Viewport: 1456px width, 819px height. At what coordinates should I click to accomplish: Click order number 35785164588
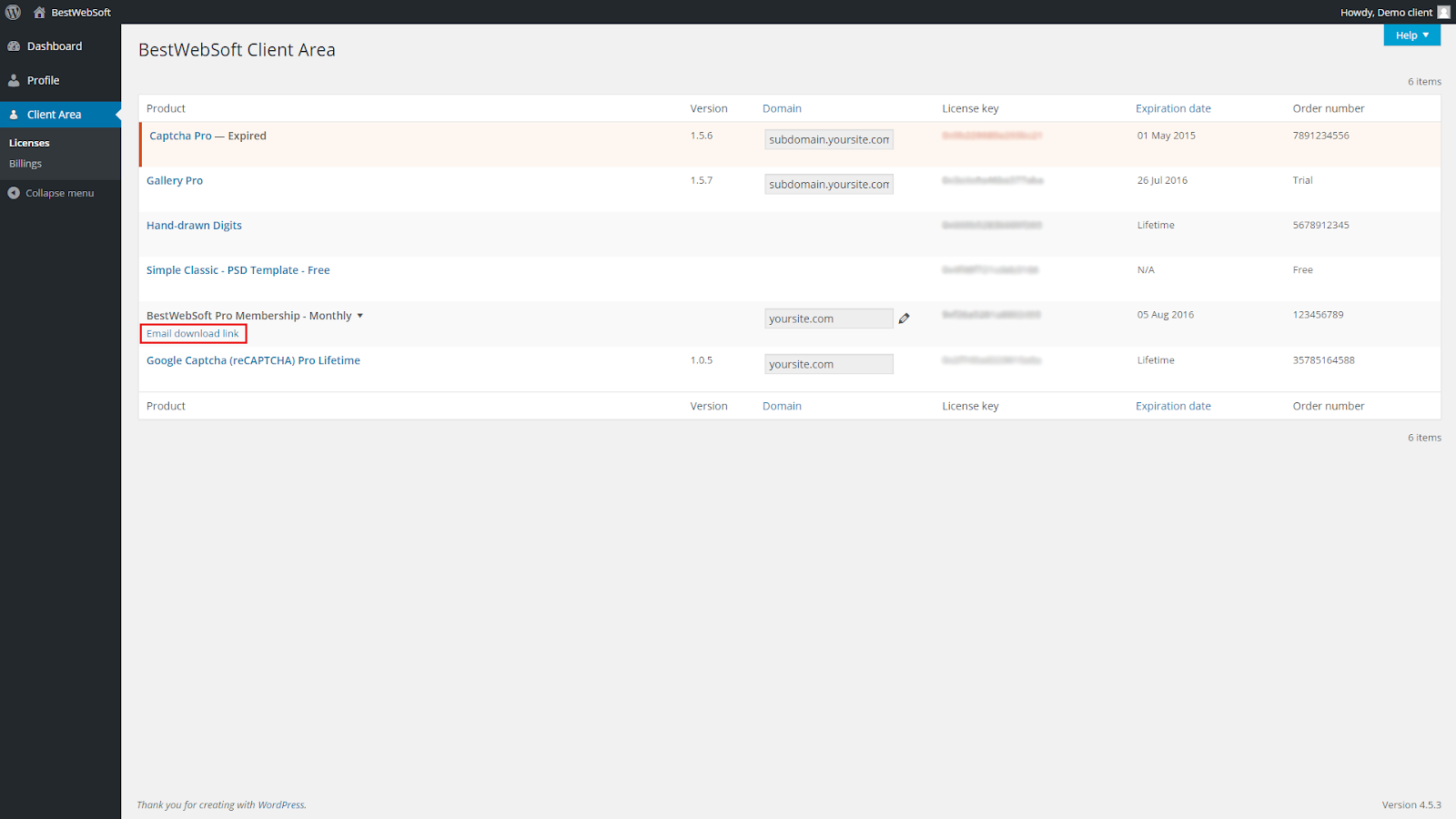tap(1324, 360)
